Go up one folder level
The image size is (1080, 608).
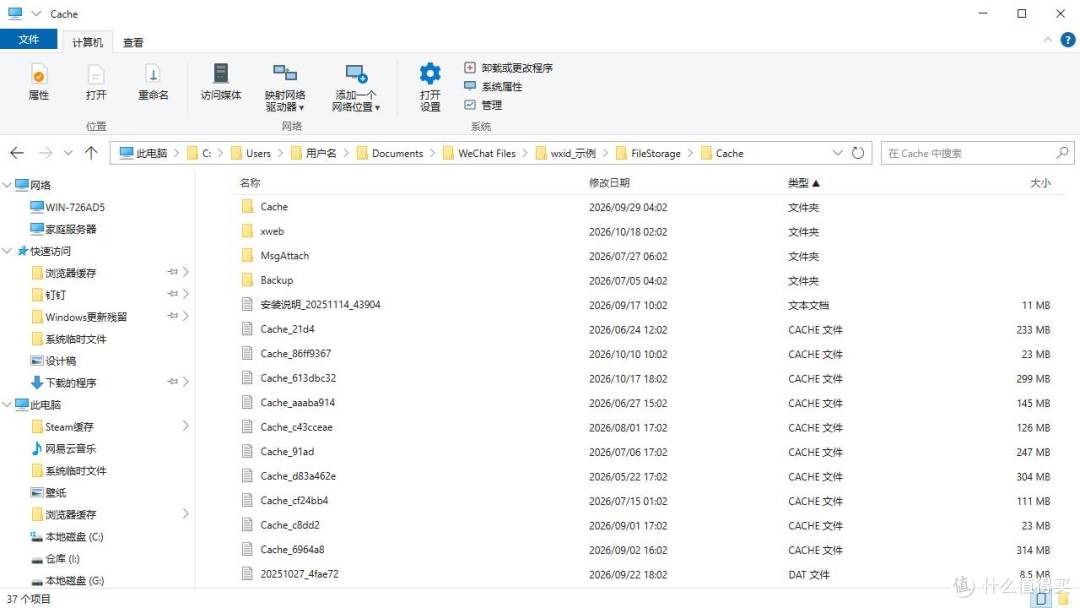[91, 153]
